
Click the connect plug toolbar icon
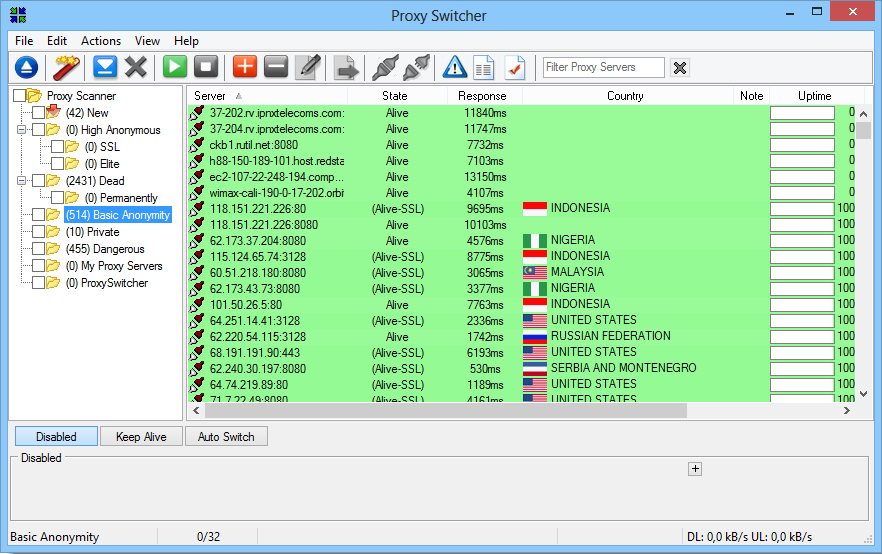(x=385, y=67)
